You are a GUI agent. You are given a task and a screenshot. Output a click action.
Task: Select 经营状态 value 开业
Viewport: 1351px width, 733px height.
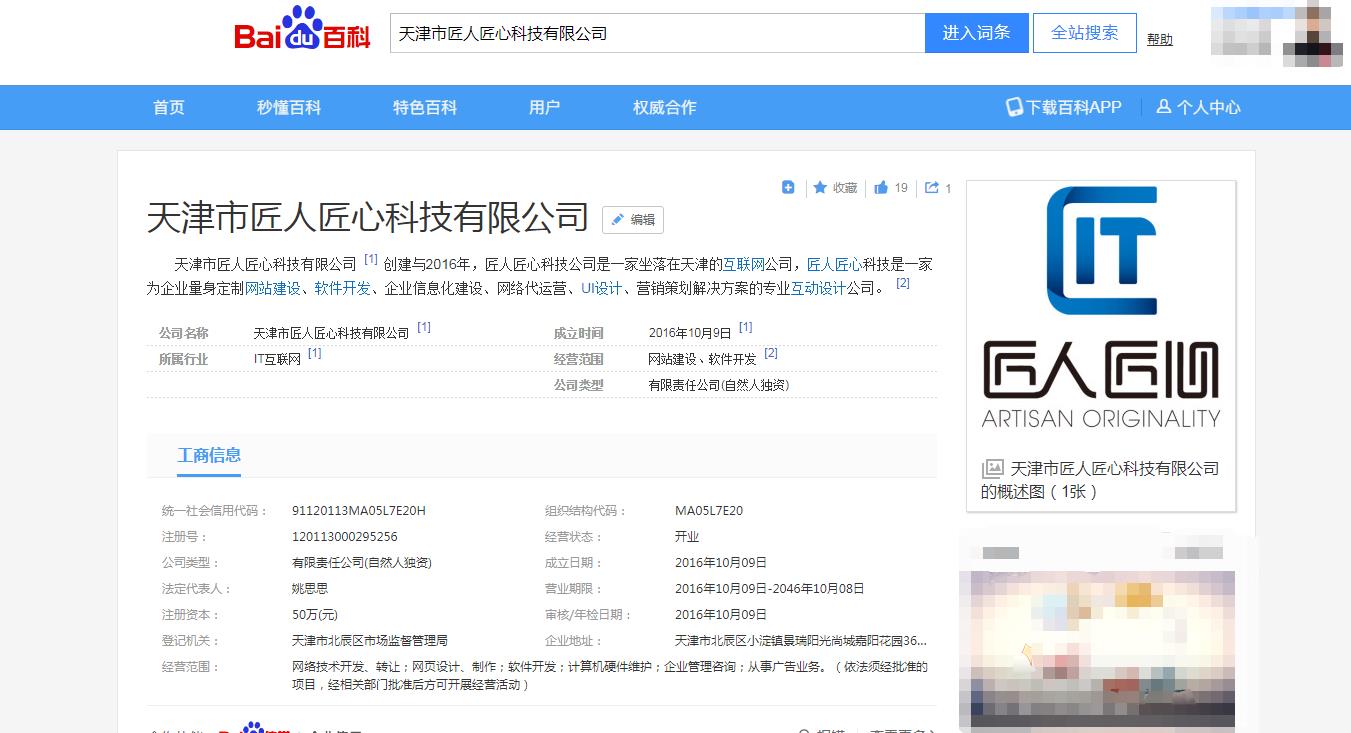click(x=687, y=537)
